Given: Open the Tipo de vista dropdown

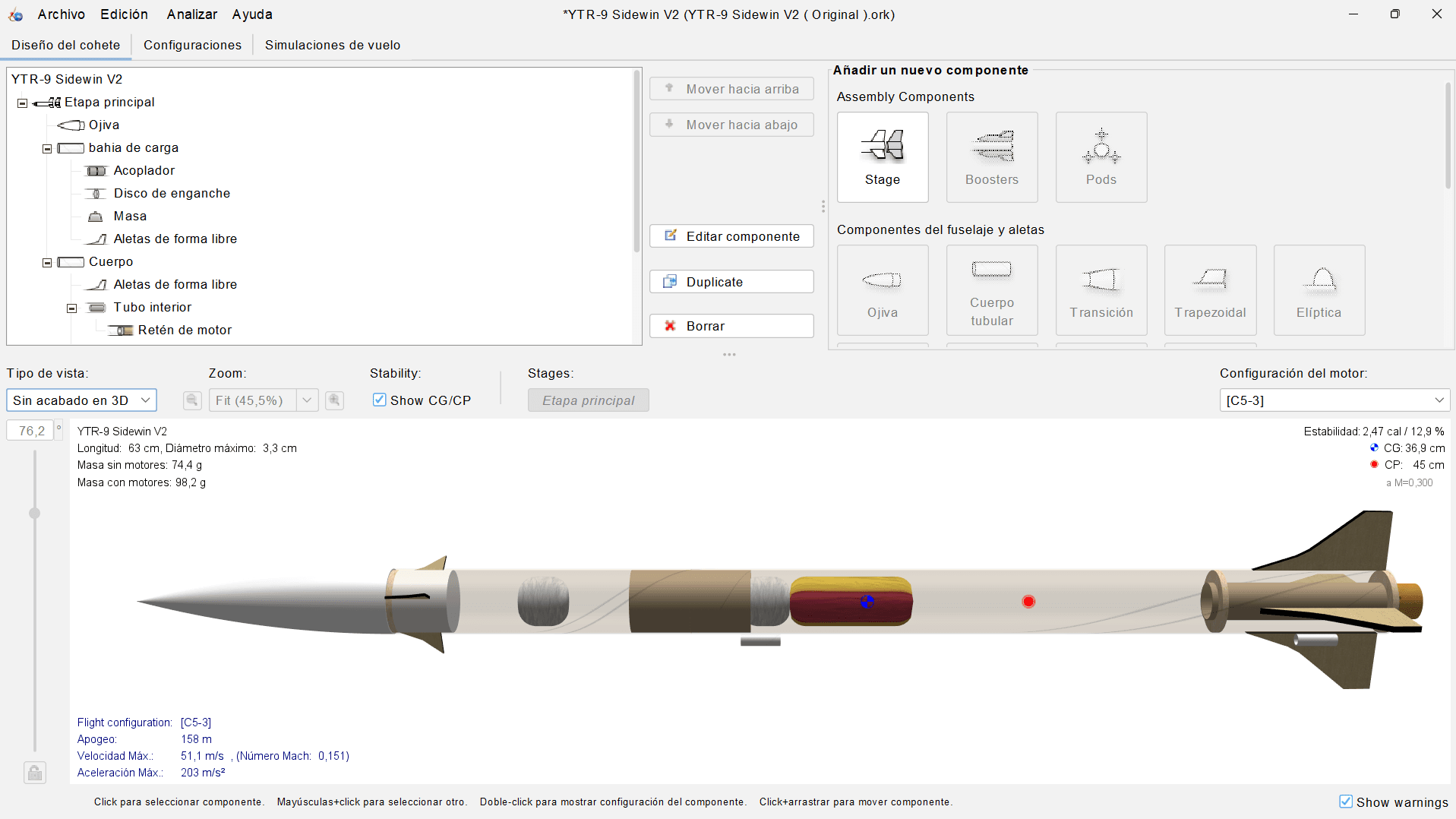Looking at the screenshot, I should click(x=81, y=400).
